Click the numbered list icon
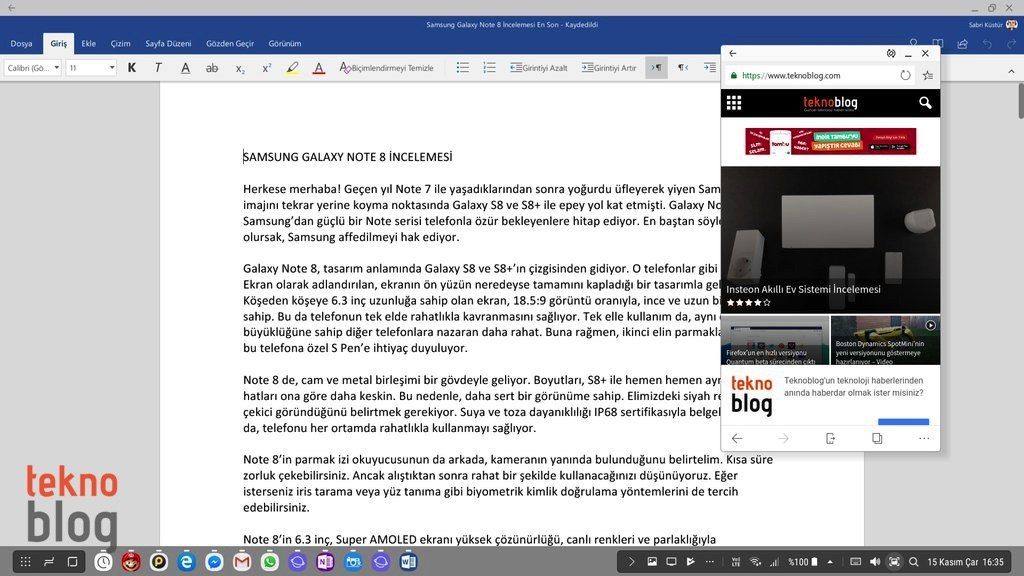 coord(489,68)
